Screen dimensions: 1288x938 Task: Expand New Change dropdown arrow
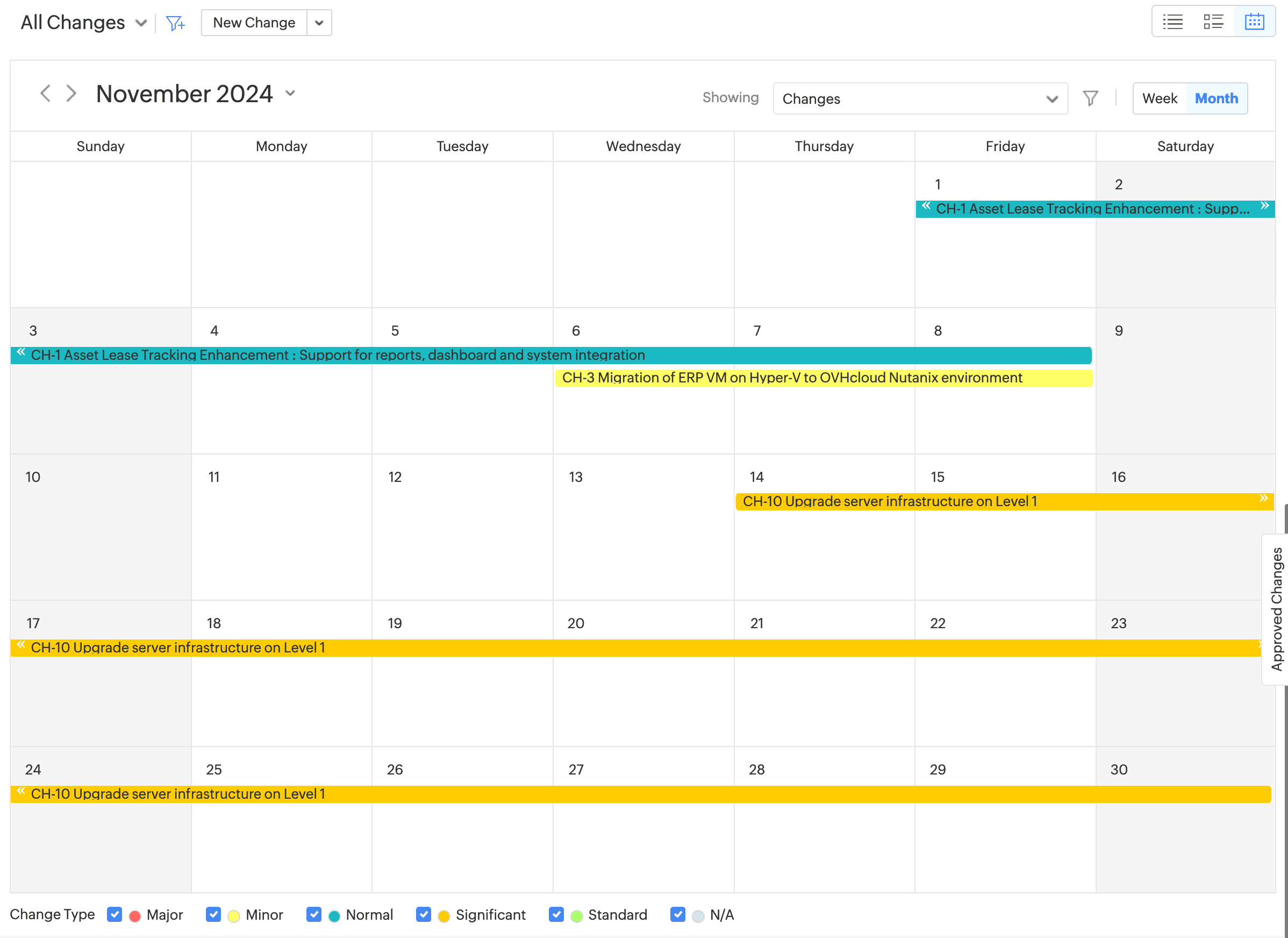(319, 23)
